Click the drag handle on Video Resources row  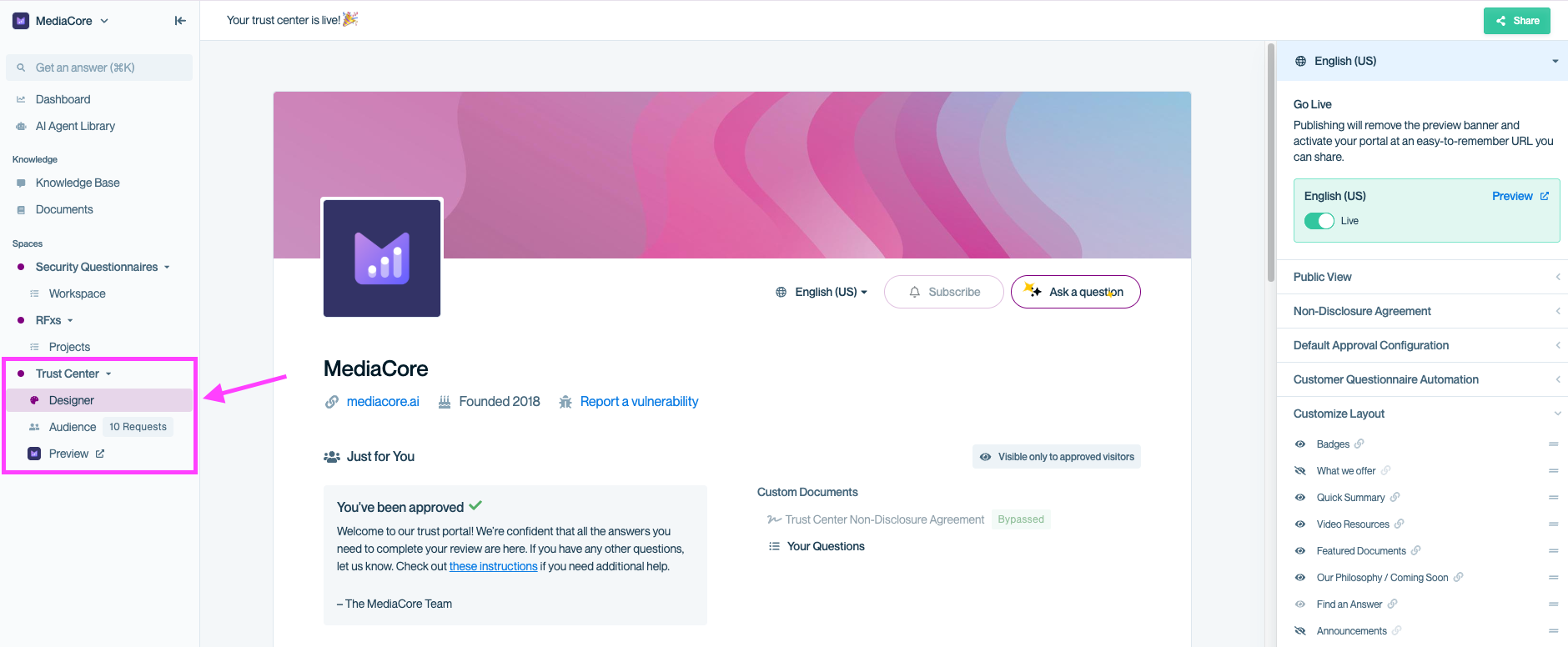click(x=1553, y=524)
